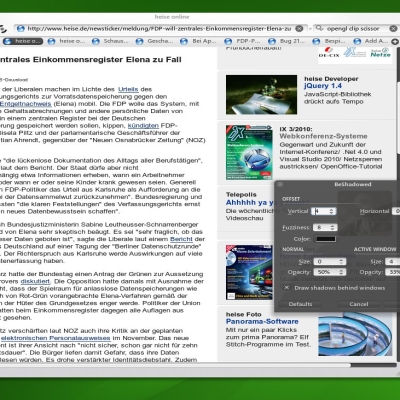The width and height of the screenshot is (400, 400).
Task: Click the heise Netze logo
Action: [380, 53]
